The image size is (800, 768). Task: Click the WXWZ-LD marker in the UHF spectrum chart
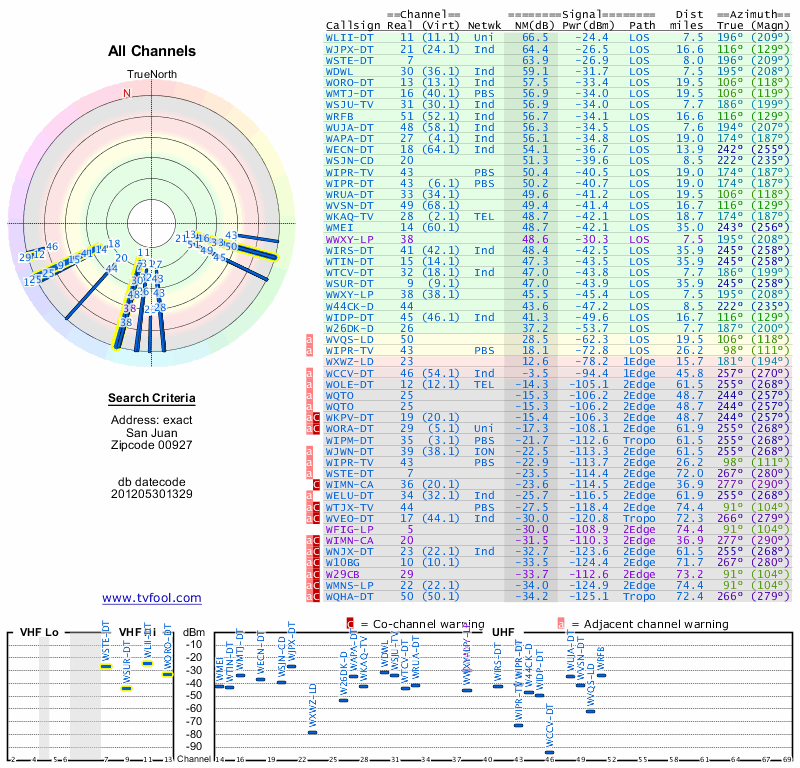[x=312, y=732]
